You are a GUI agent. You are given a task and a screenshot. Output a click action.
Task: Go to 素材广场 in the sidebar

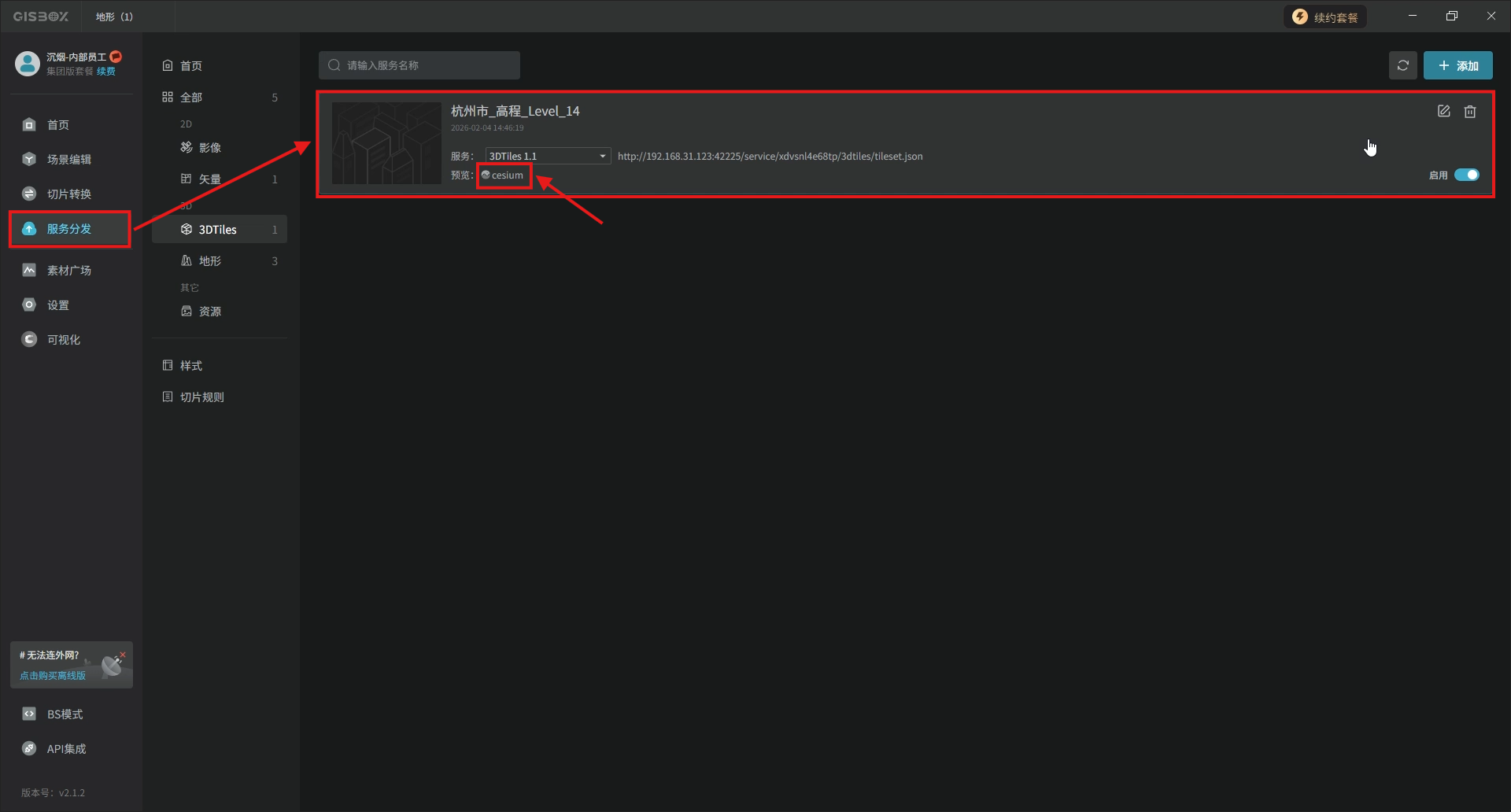[68, 271]
